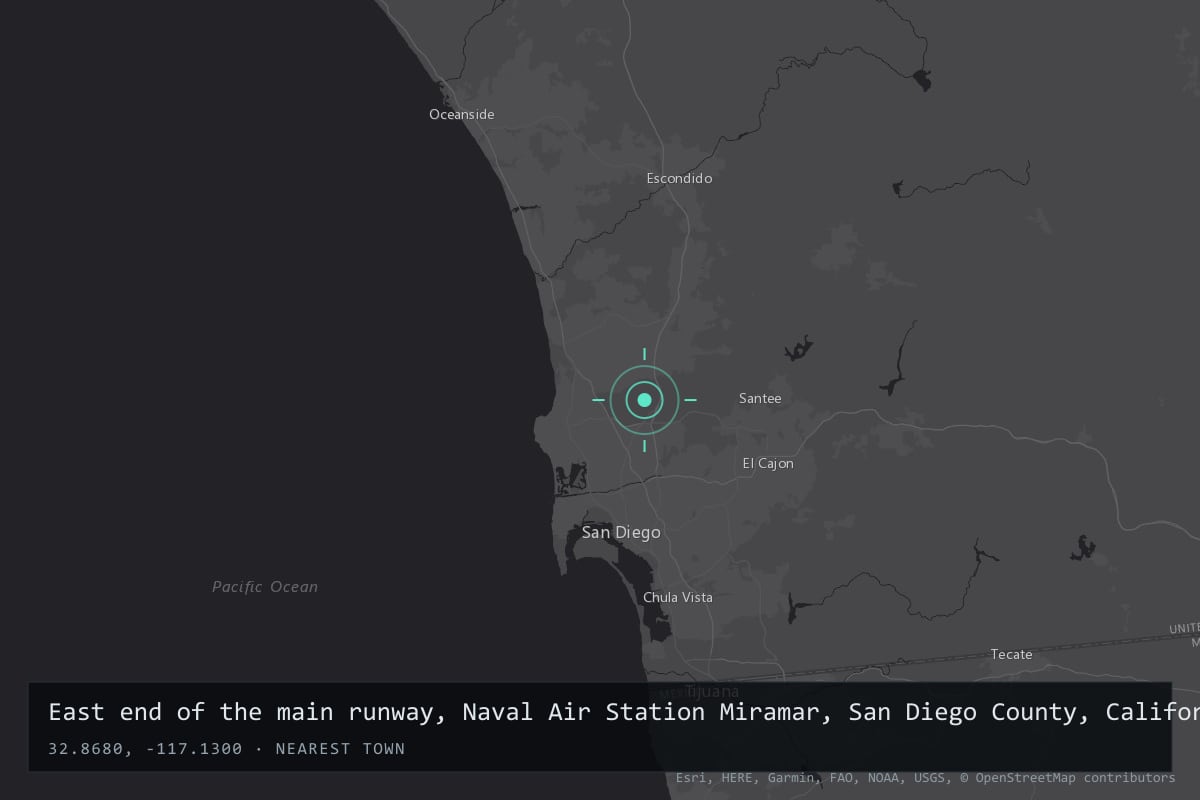
Task: Click the location title starting 'East end of the main runway'
Action: [x=624, y=712]
